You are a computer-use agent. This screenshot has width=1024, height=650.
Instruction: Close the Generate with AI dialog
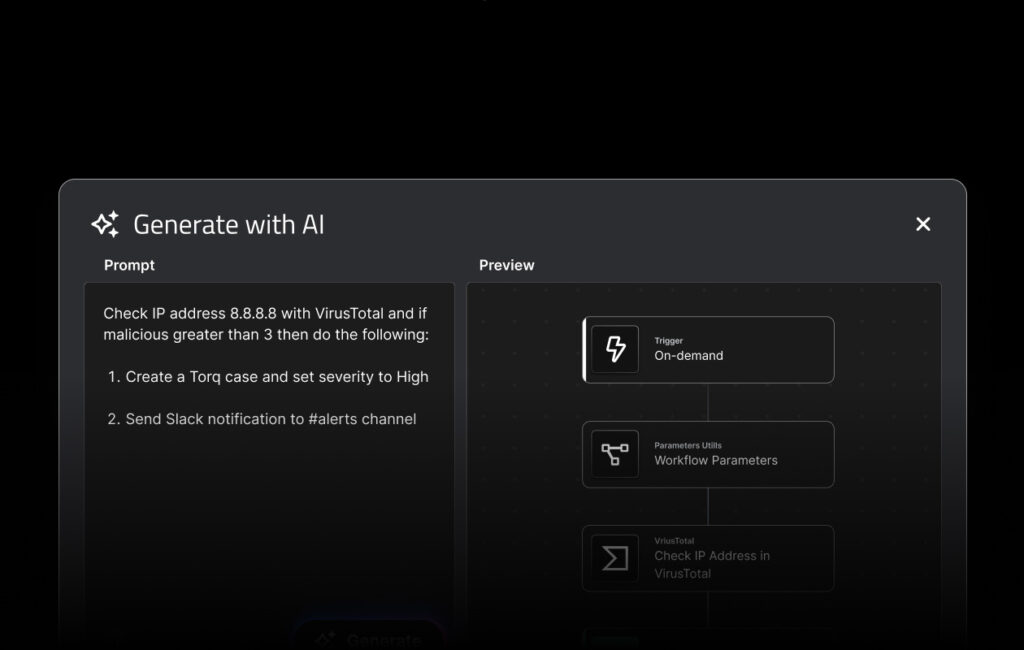coord(922,224)
